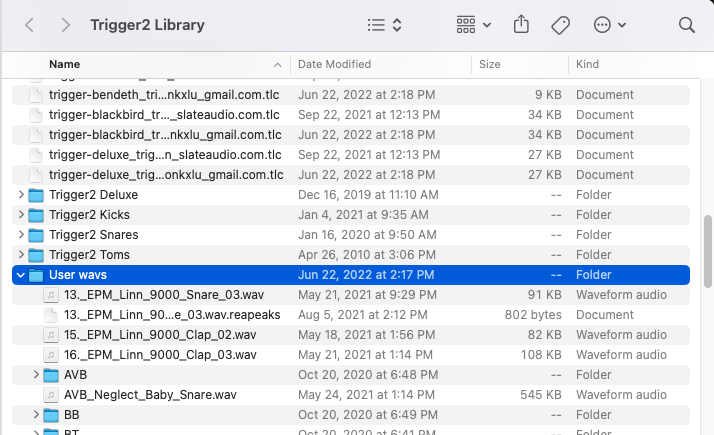Click the vertical scrollbar thumb
This screenshot has height=435, width=714.
coord(708,251)
